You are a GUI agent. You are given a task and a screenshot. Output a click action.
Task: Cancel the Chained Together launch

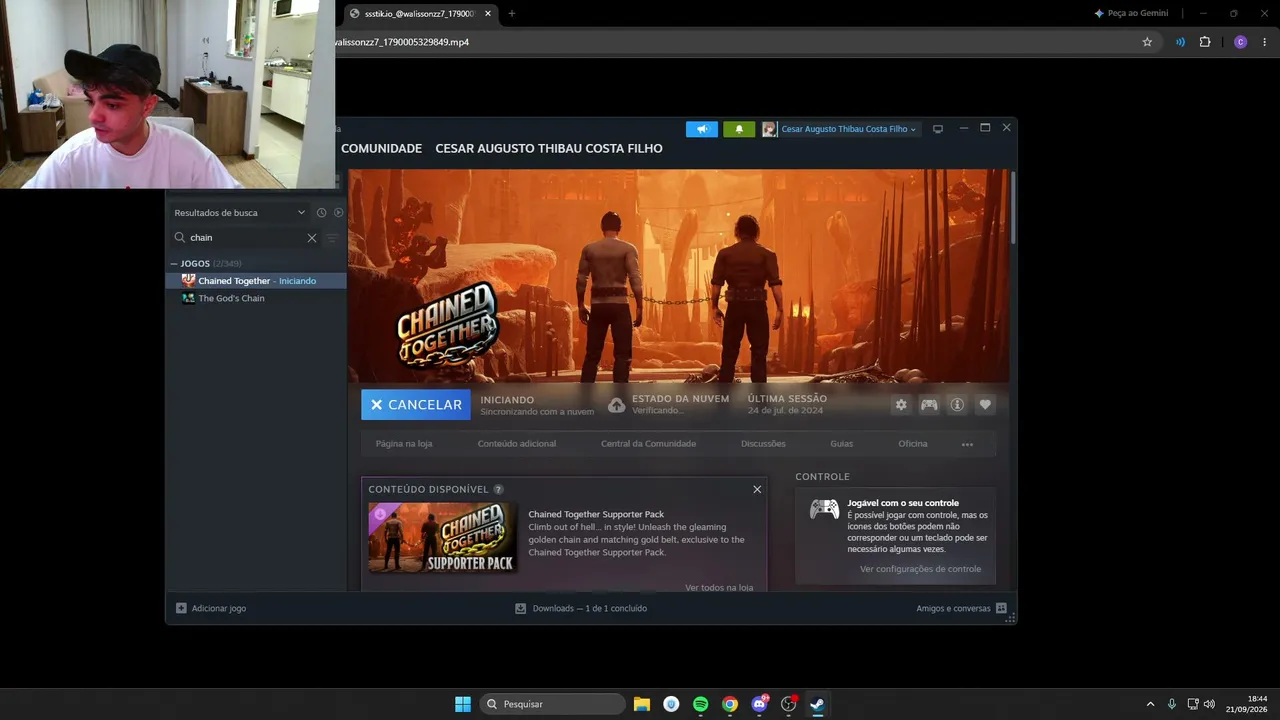point(416,405)
